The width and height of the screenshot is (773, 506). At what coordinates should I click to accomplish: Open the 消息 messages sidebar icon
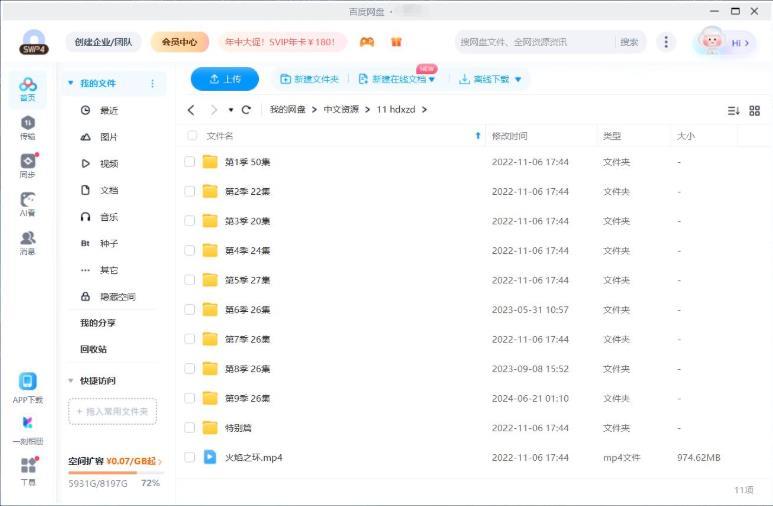pyautogui.click(x=28, y=243)
